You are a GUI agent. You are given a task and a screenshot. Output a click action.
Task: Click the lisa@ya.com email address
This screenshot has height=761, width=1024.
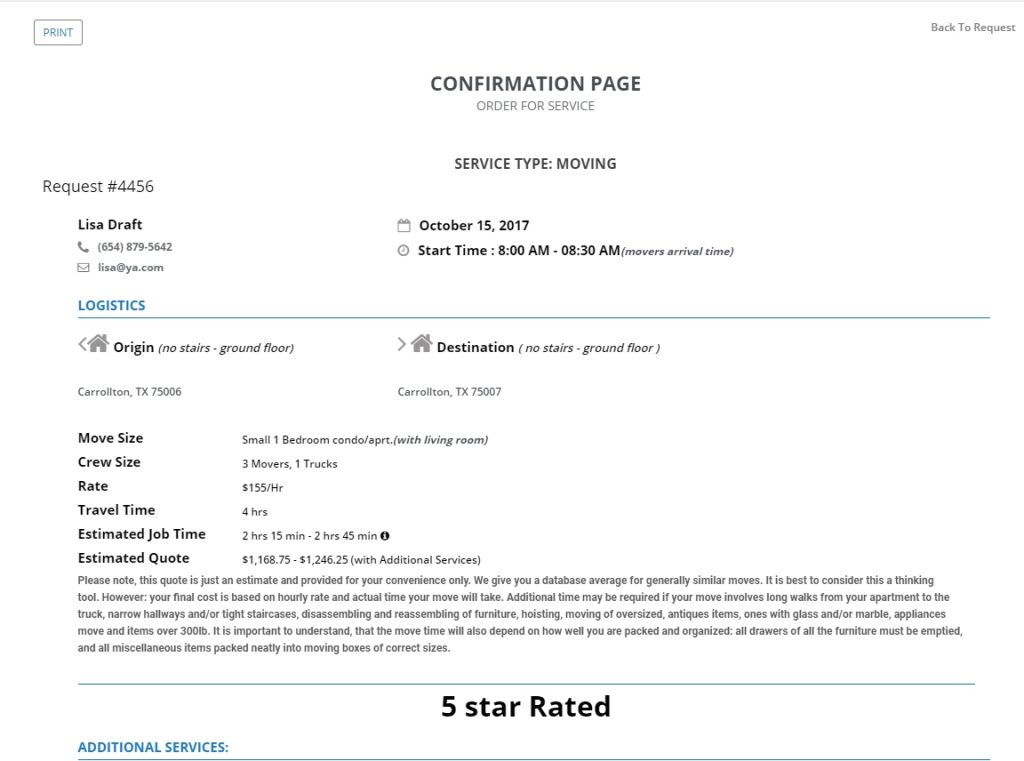click(130, 268)
